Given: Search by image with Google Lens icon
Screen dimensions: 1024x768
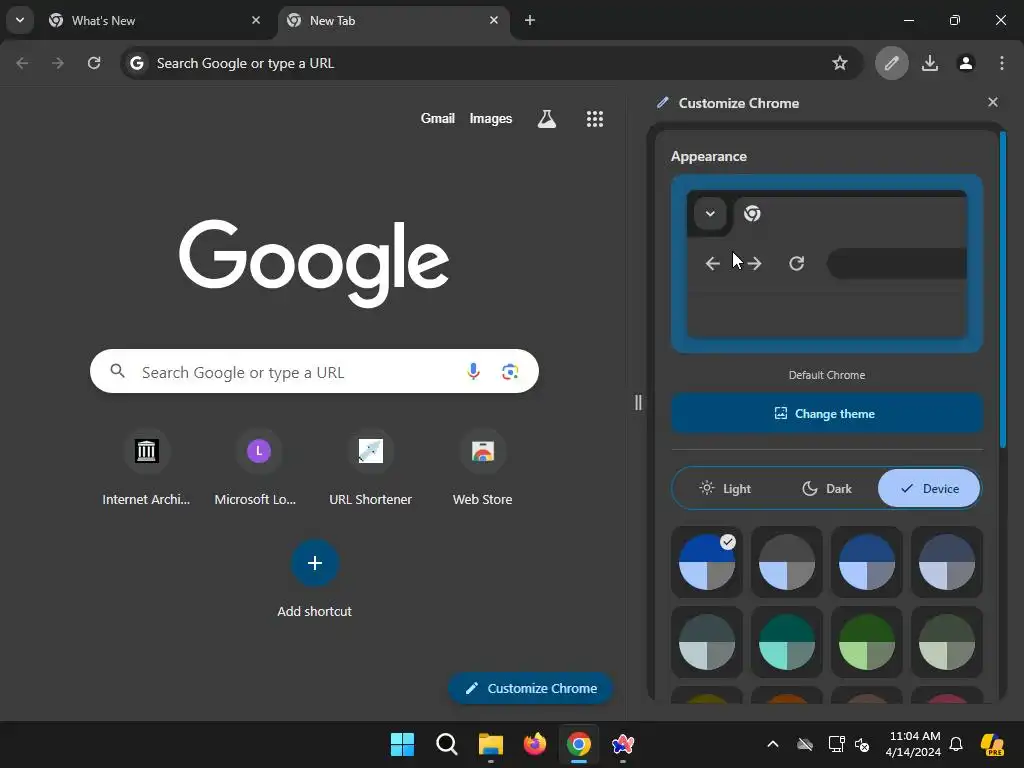Looking at the screenshot, I should (x=510, y=372).
